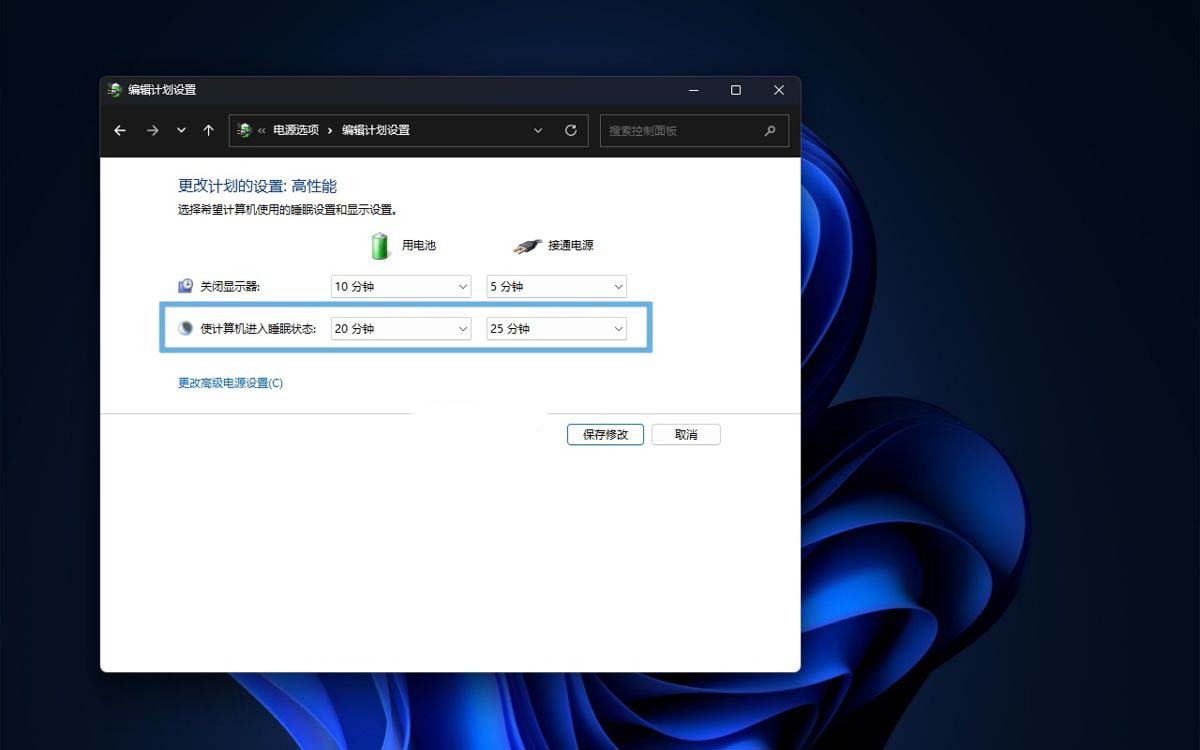The width and height of the screenshot is (1200, 750).
Task: Click the 保存修改 button
Action: pos(605,434)
